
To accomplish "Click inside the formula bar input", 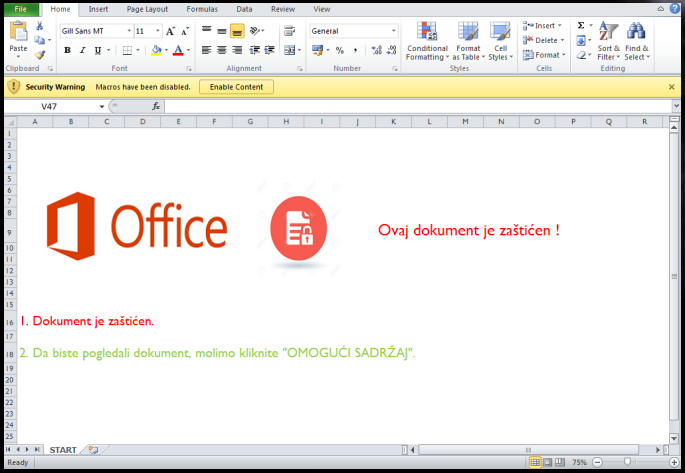I will pyautogui.click(x=418, y=106).
